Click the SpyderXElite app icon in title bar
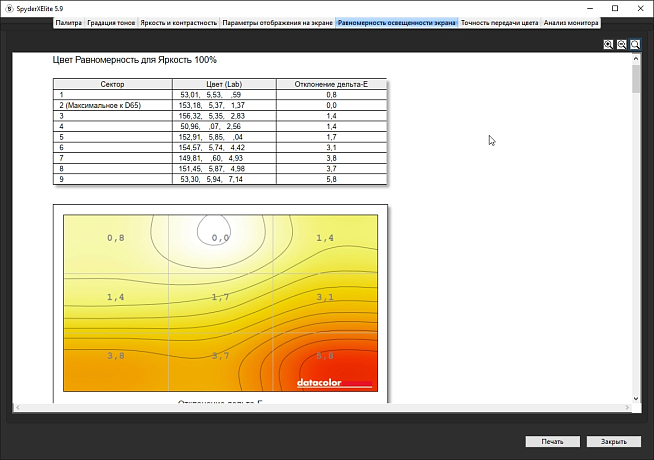 coord(8,7)
